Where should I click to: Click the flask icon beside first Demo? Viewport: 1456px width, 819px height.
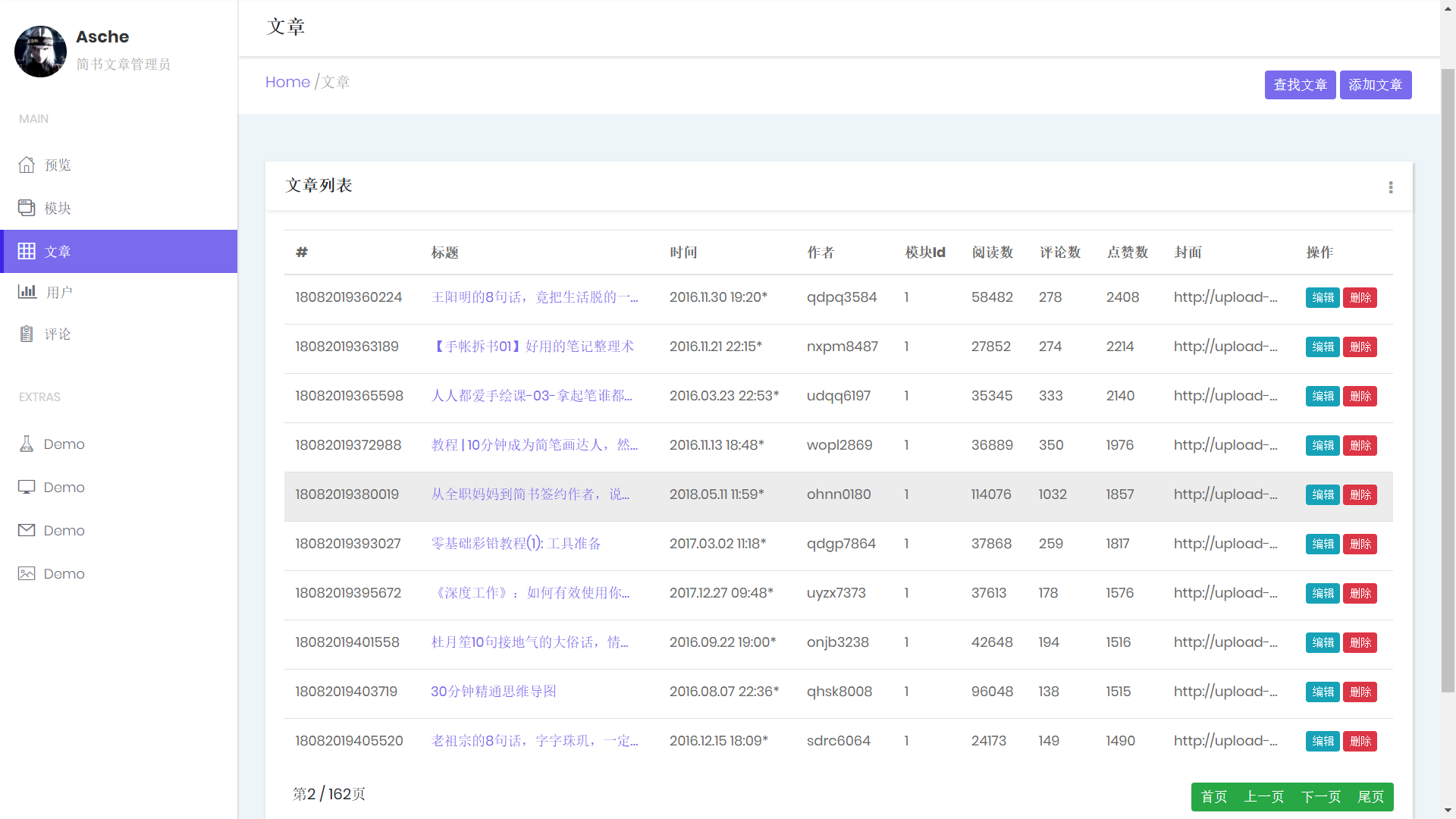[27, 444]
